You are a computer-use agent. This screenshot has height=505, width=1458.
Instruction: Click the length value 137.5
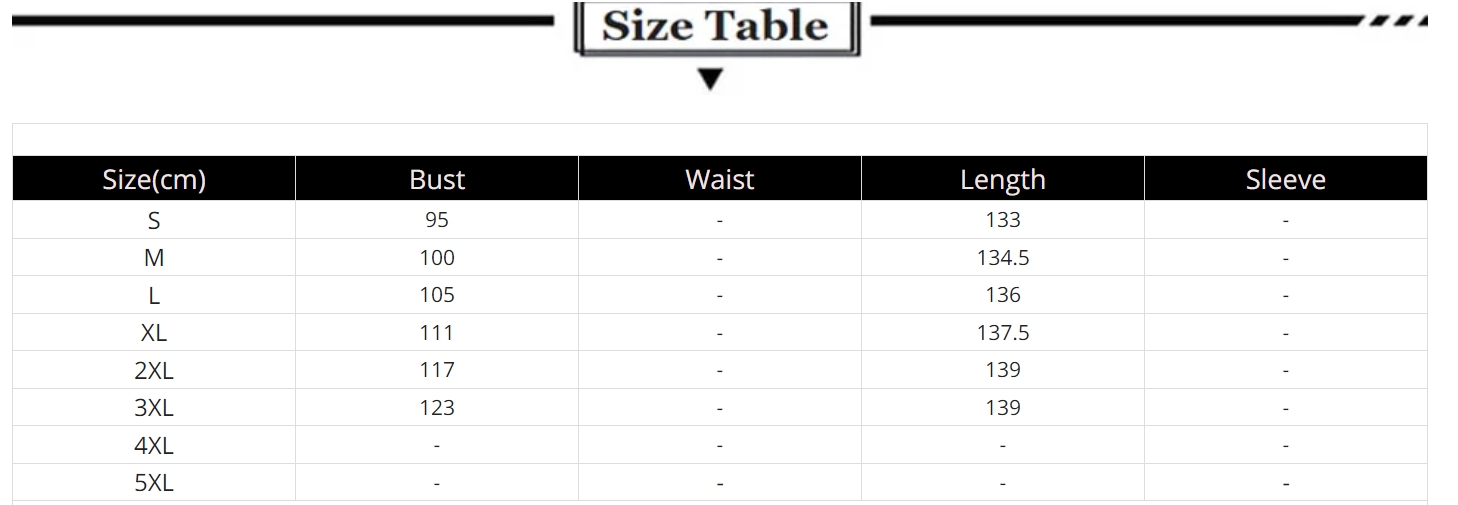pos(1003,333)
